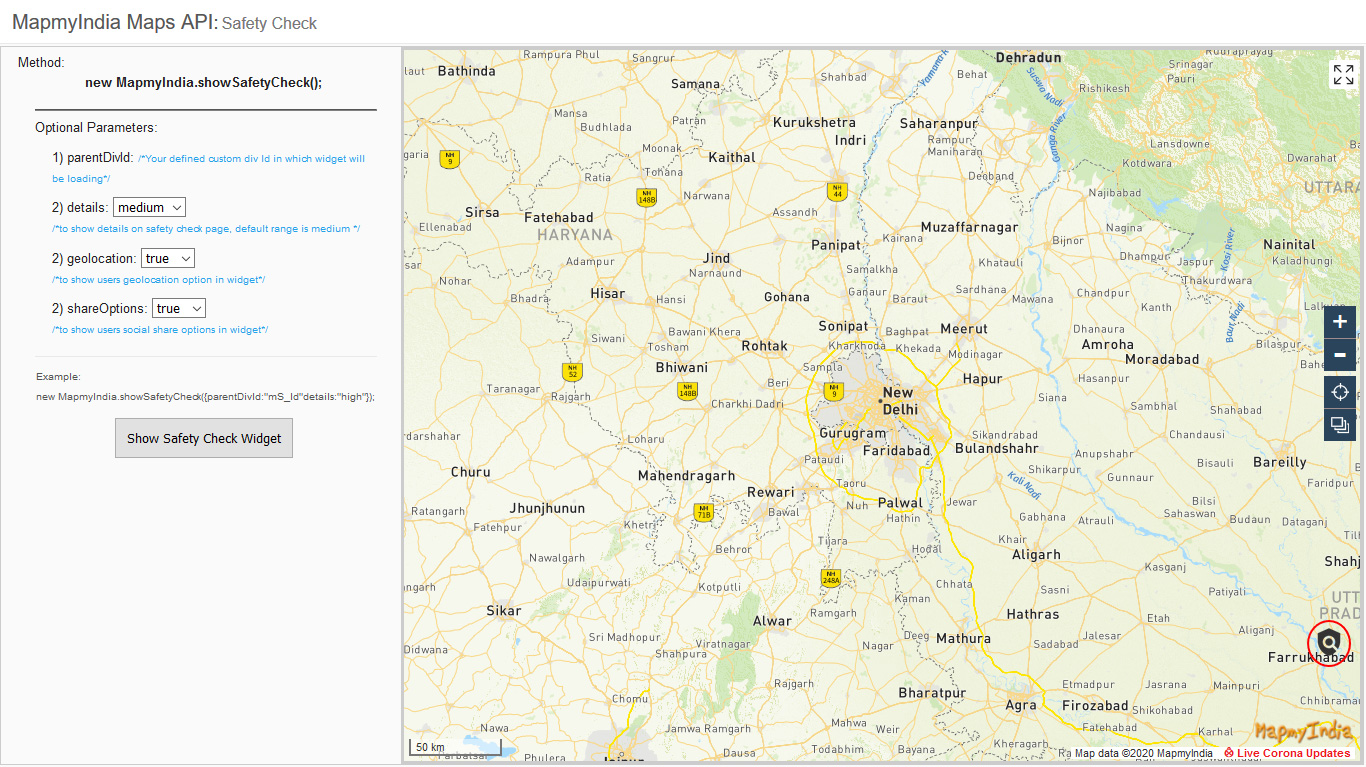This screenshot has width=1366, height=767.
Task: Open the shareOptions dropdown
Action: point(178,308)
